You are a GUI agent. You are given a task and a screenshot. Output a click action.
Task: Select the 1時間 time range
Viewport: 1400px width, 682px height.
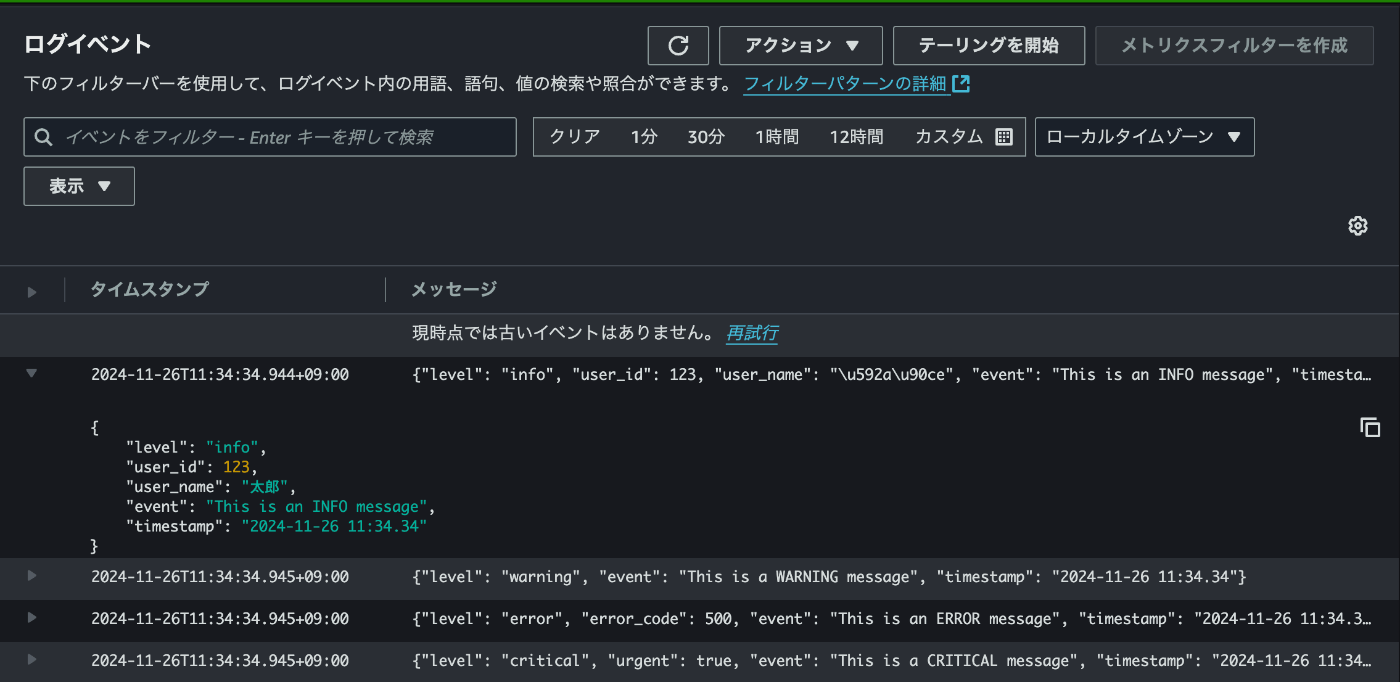(x=777, y=137)
